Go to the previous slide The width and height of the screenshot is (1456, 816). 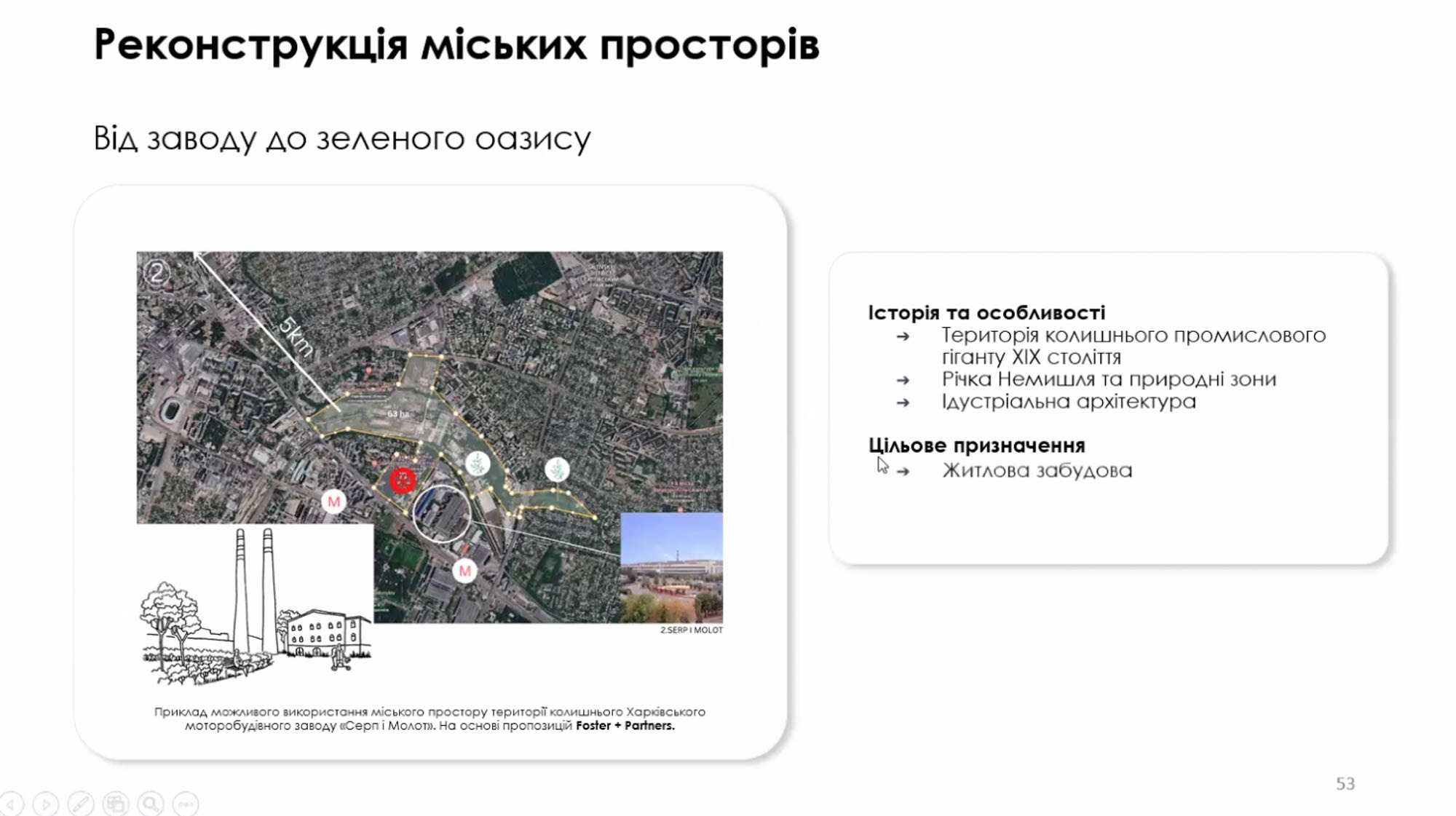[12, 804]
